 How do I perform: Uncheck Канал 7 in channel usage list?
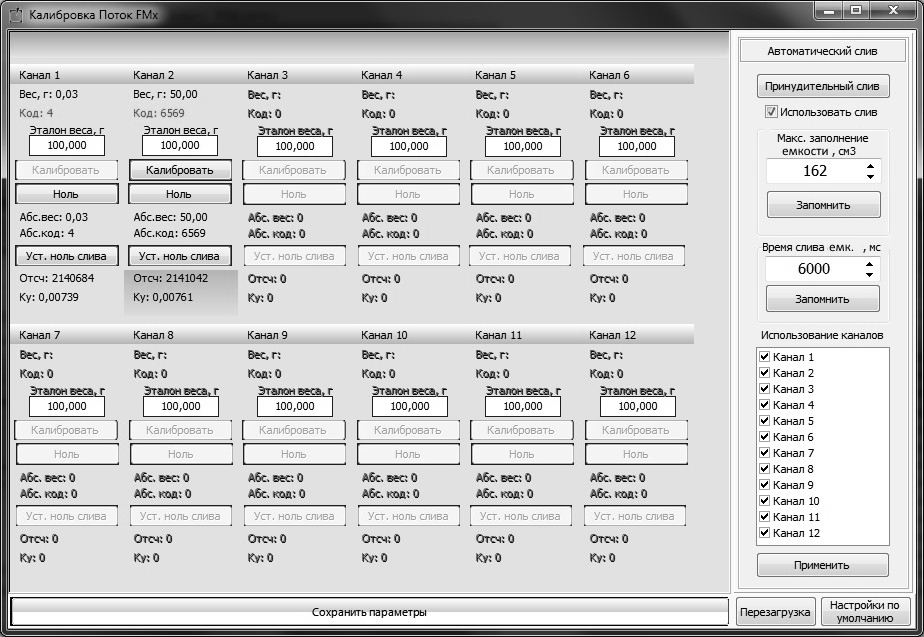pyautogui.click(x=764, y=453)
